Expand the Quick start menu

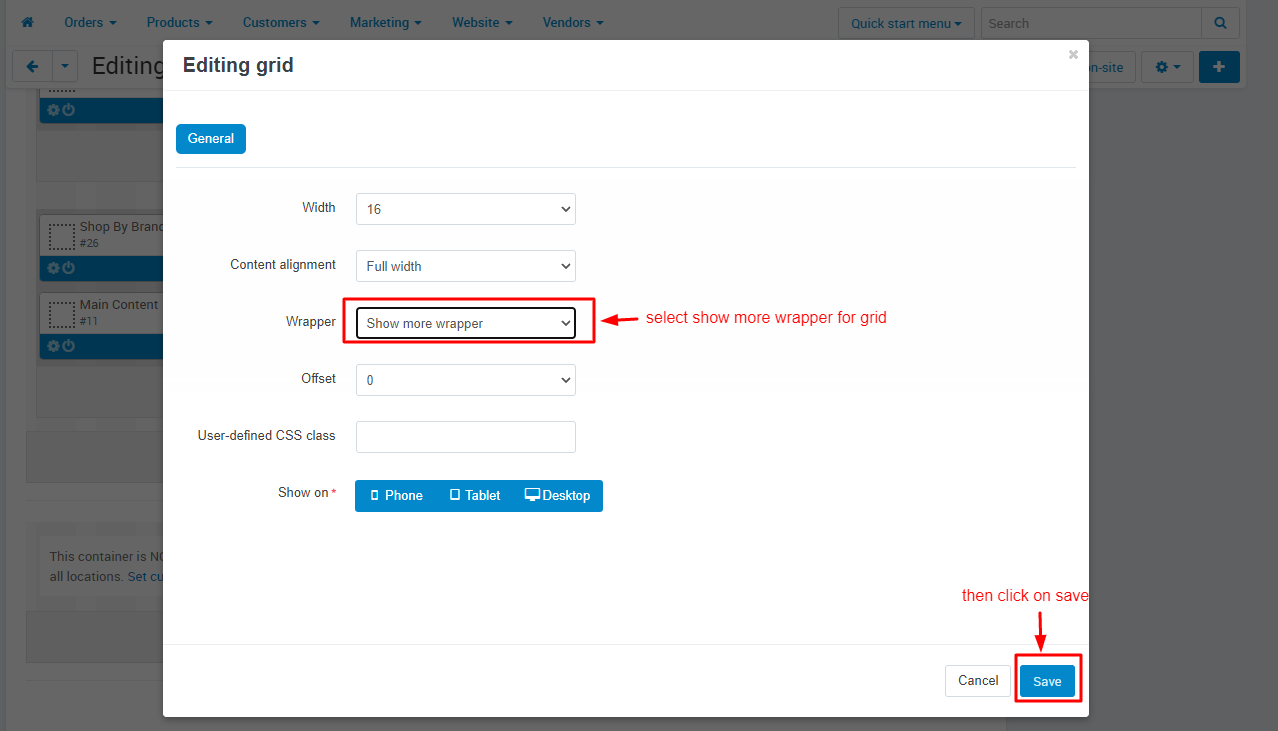click(906, 23)
